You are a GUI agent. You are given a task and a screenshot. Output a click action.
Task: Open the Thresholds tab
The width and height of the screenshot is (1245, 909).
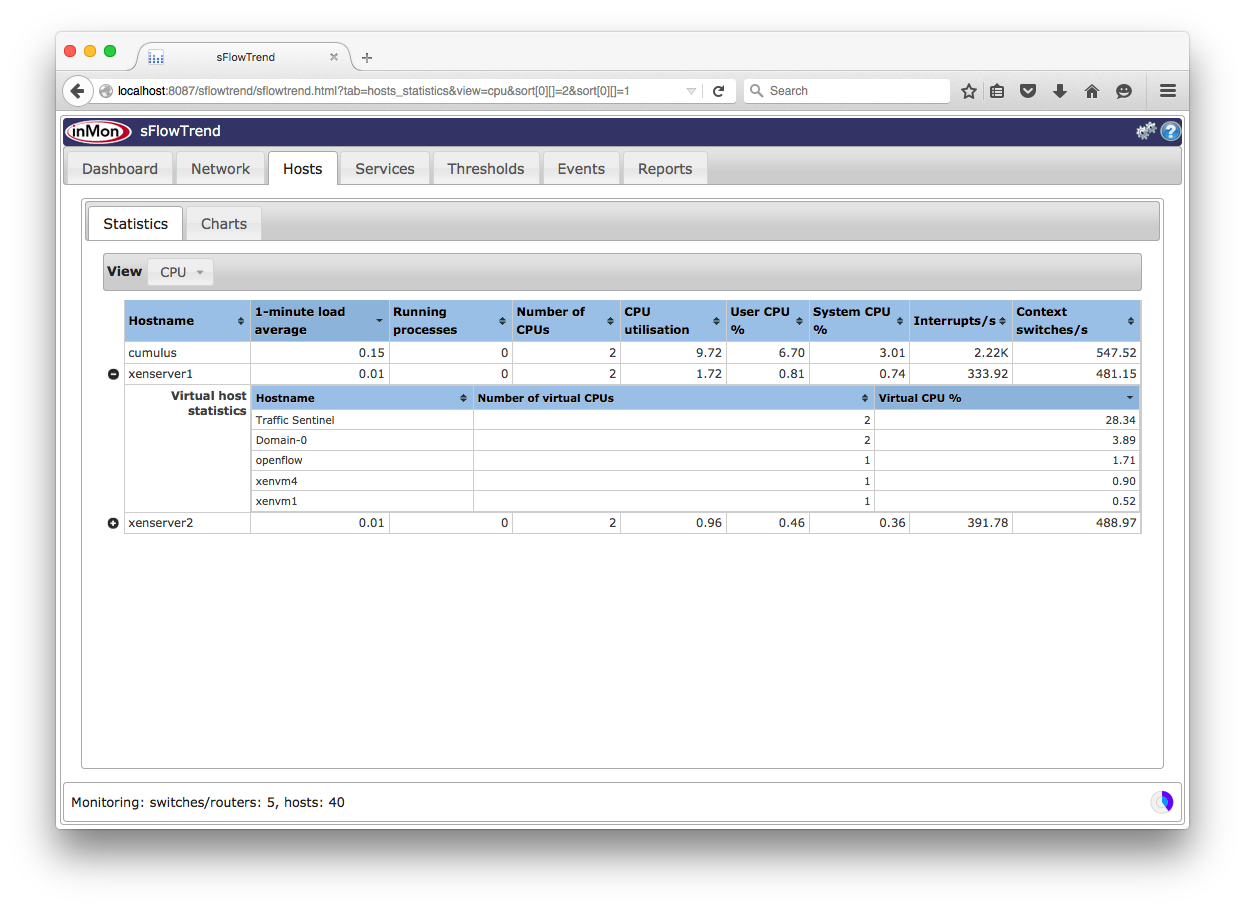[x=486, y=169]
